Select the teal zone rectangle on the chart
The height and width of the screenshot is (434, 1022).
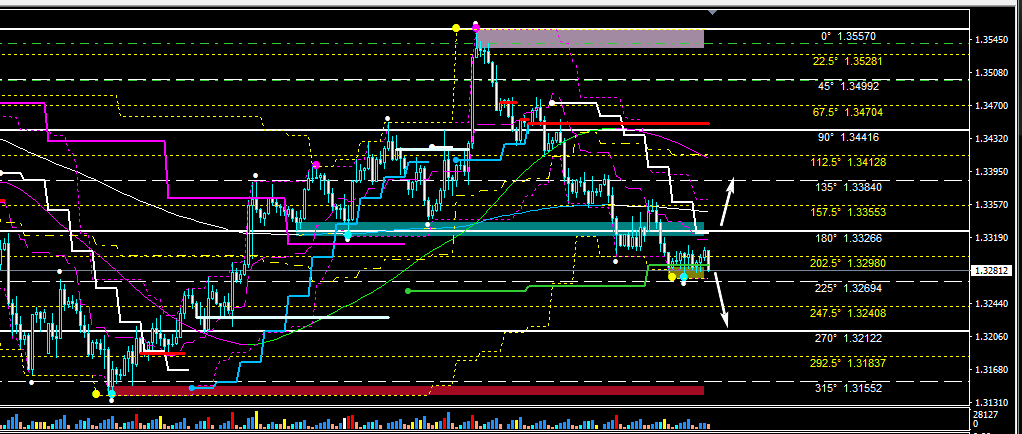(x=500, y=229)
